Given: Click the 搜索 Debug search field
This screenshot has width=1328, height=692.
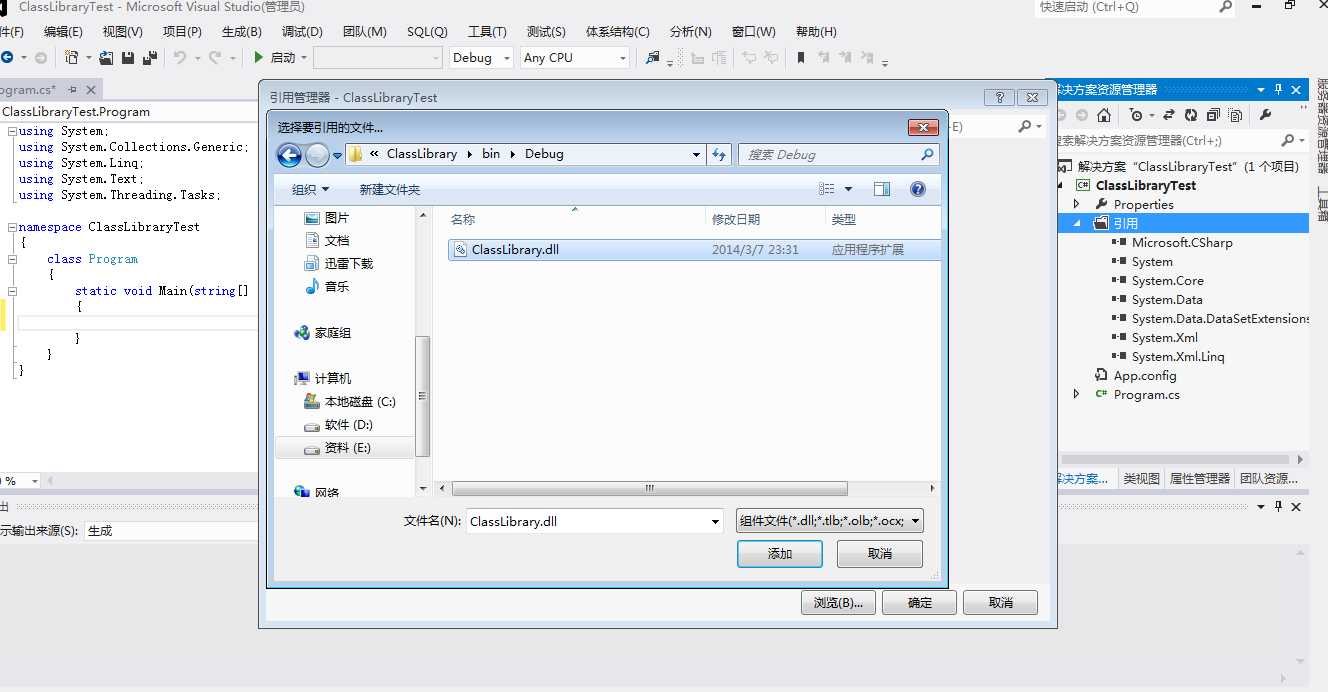Looking at the screenshot, I should click(838, 155).
